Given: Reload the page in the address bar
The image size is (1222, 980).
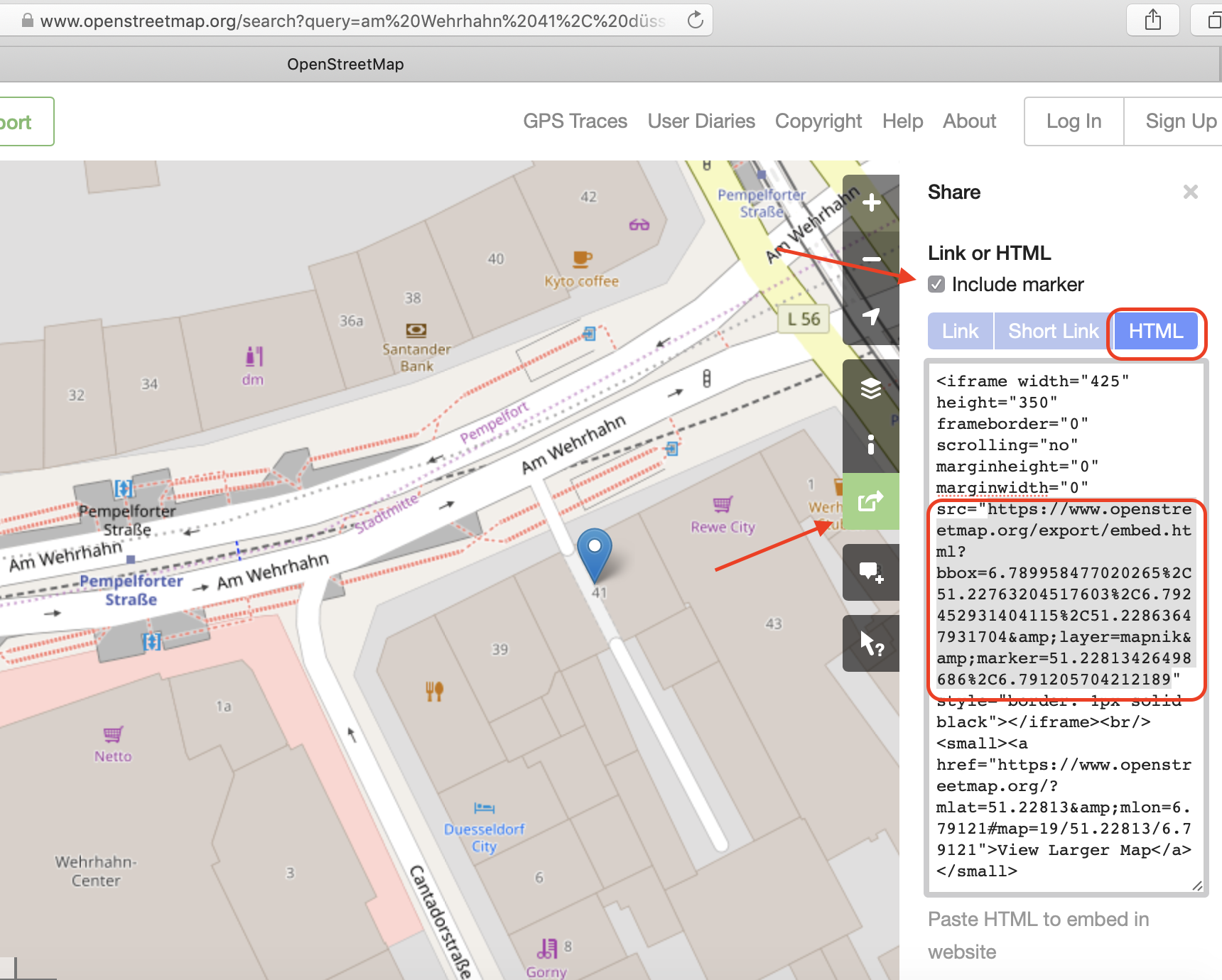Looking at the screenshot, I should coord(696,21).
